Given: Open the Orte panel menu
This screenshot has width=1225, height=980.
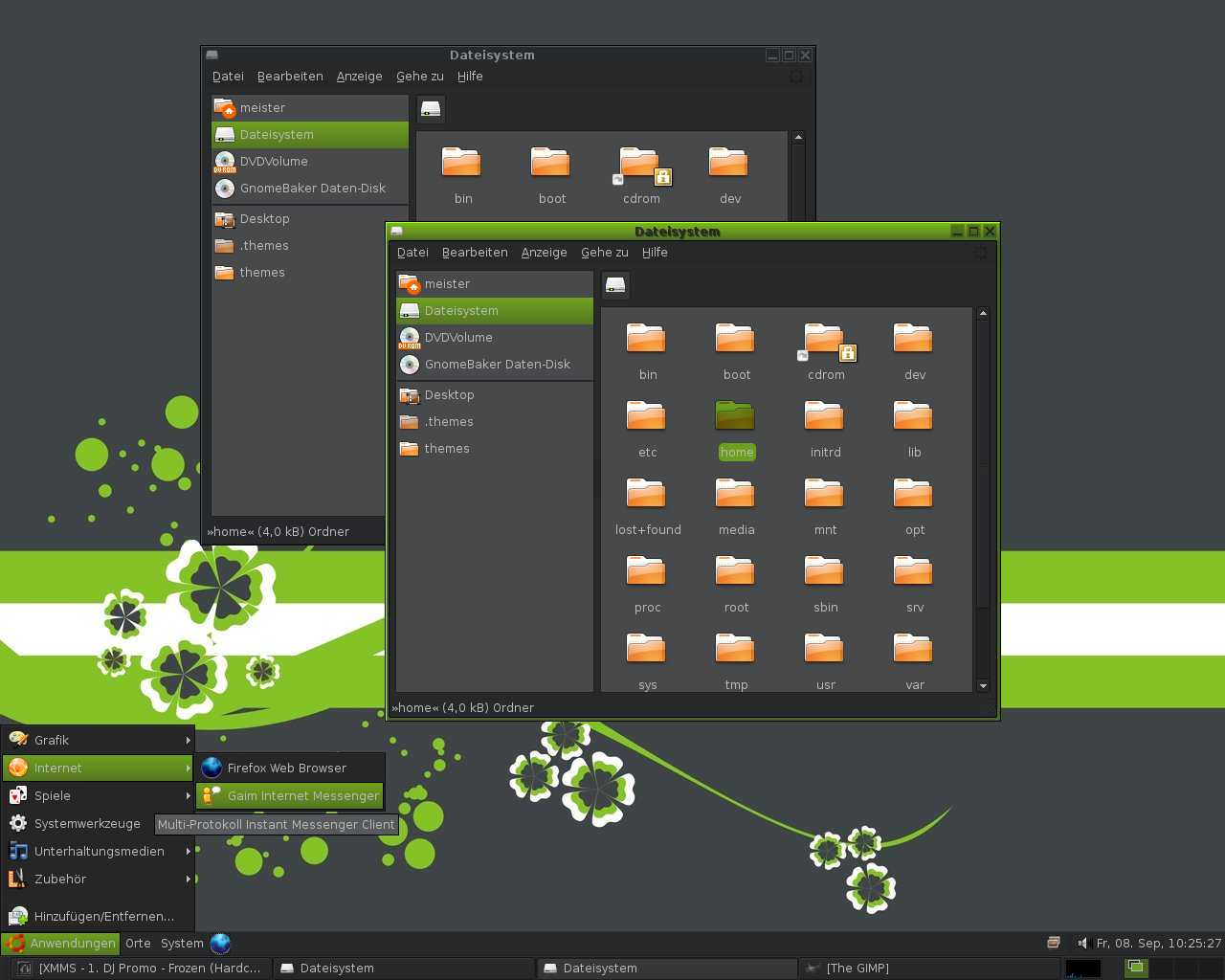Looking at the screenshot, I should click(x=138, y=943).
